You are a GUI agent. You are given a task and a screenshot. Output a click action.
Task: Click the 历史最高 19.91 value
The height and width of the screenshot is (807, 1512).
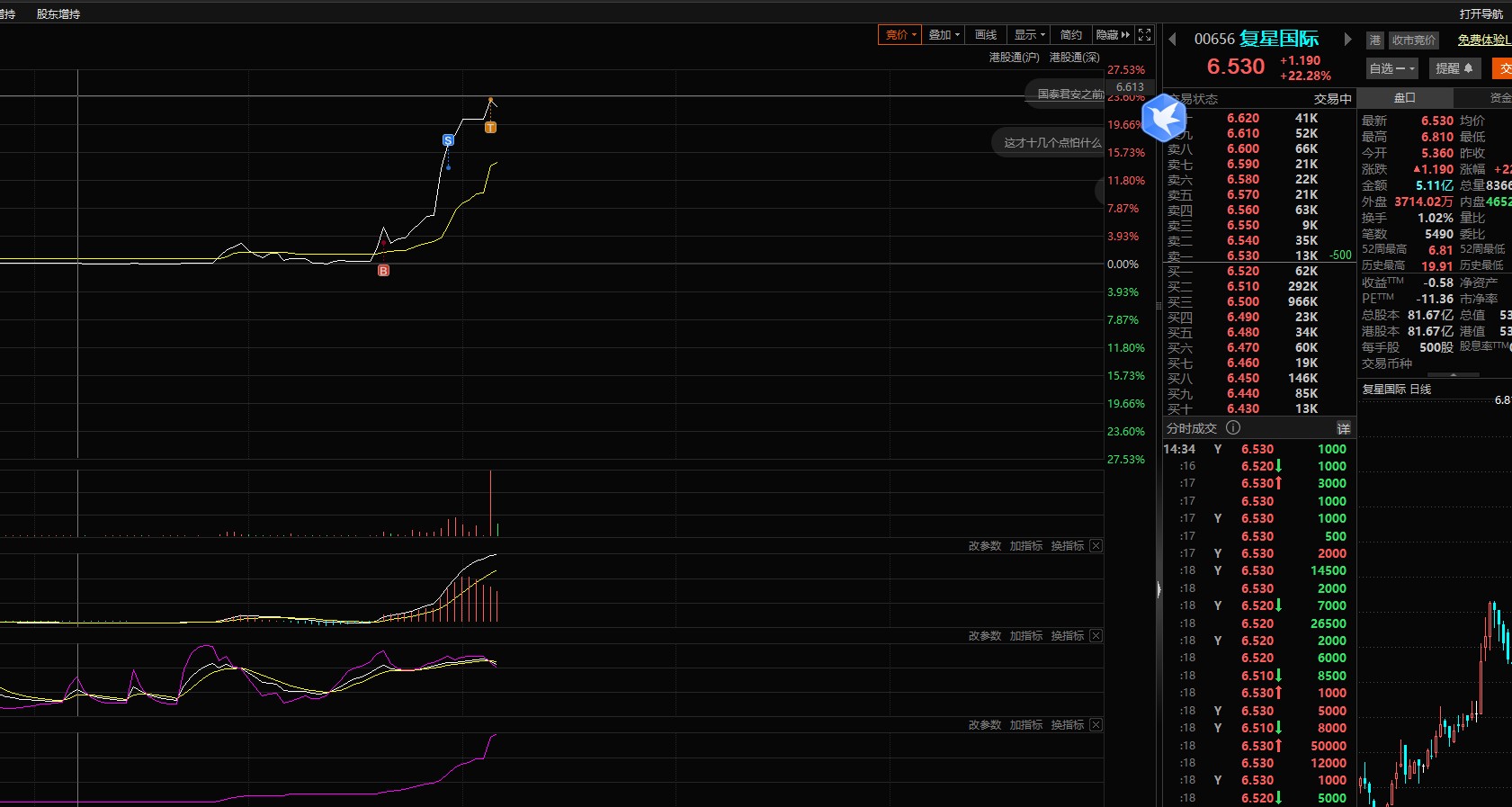coord(1436,266)
